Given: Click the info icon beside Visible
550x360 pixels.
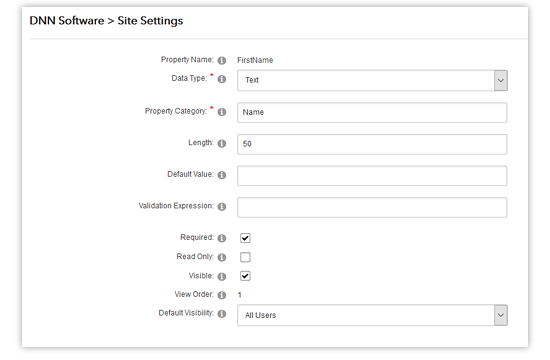Looking at the screenshot, I should 222,276.
